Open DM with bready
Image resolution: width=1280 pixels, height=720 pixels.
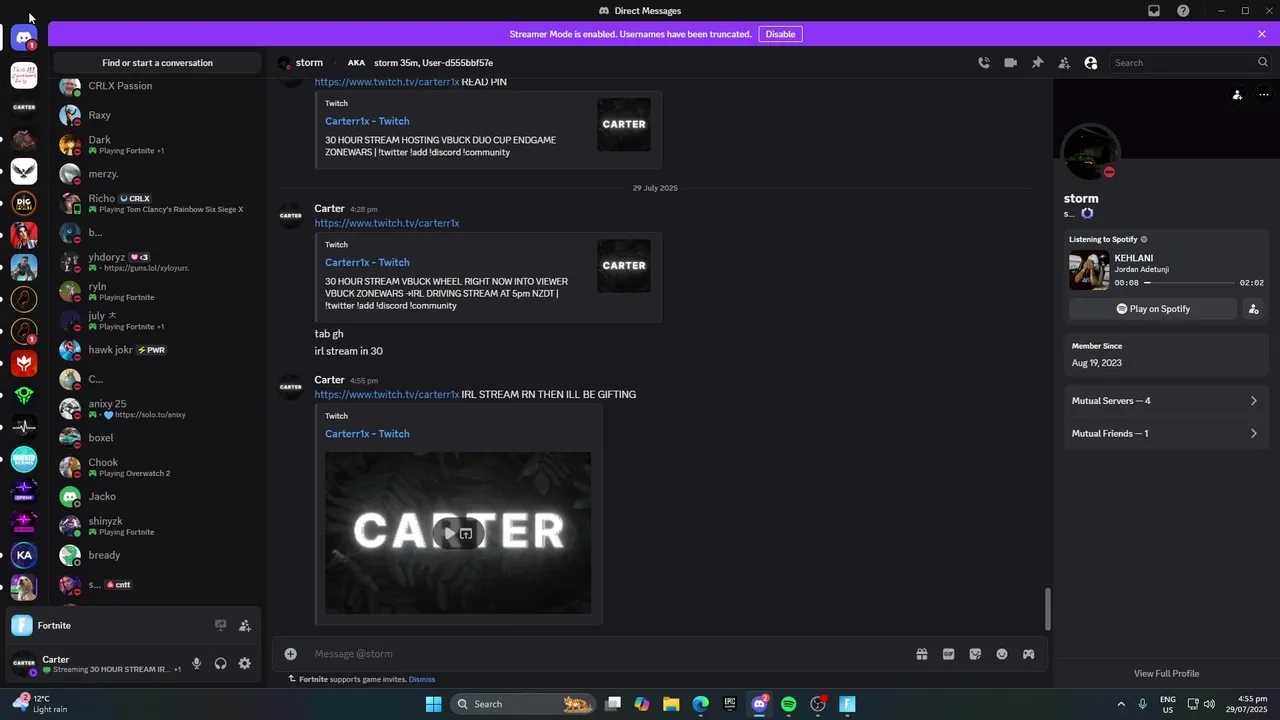tap(157, 555)
